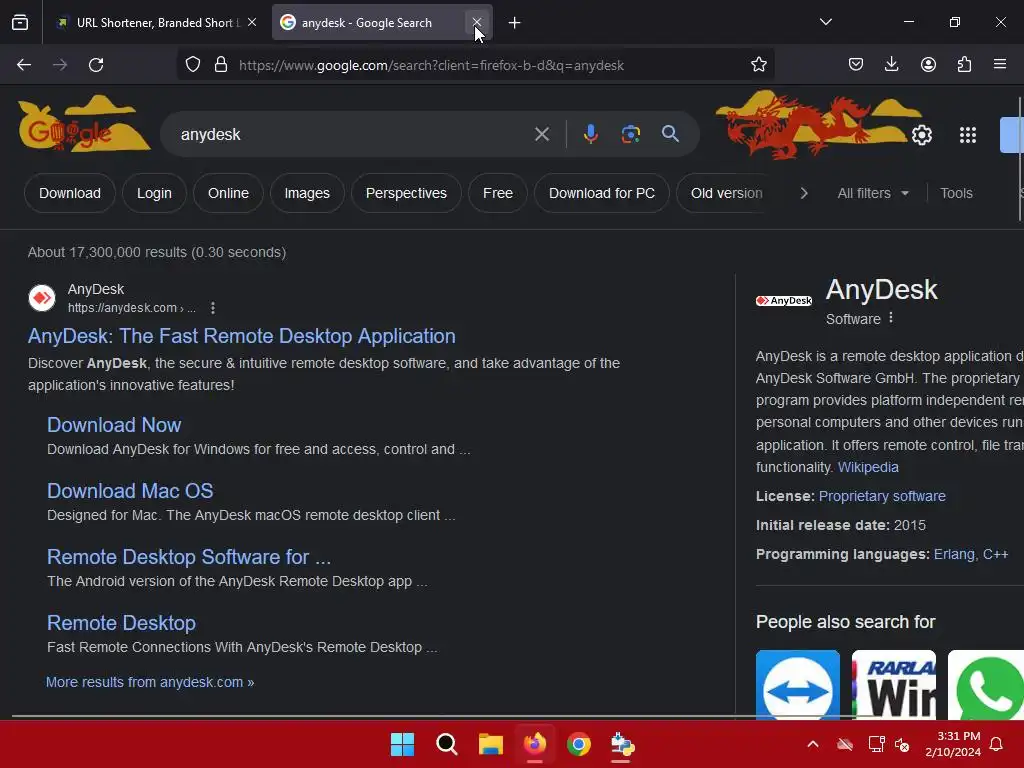Open Erlang programming language link
1024x768 pixels.
954,554
